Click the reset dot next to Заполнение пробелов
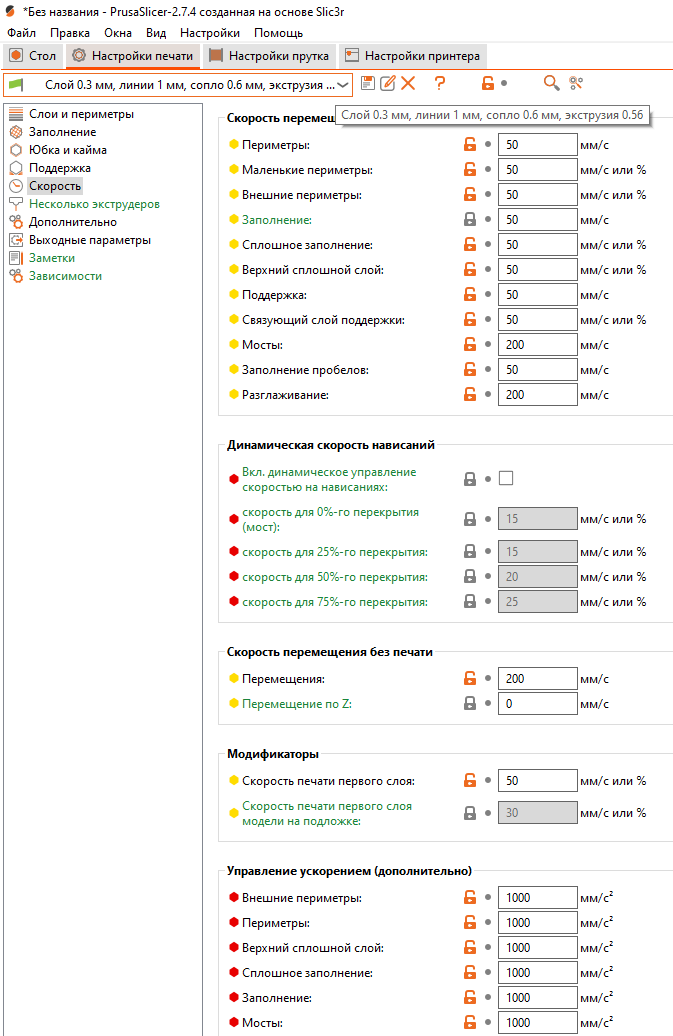 point(488,369)
